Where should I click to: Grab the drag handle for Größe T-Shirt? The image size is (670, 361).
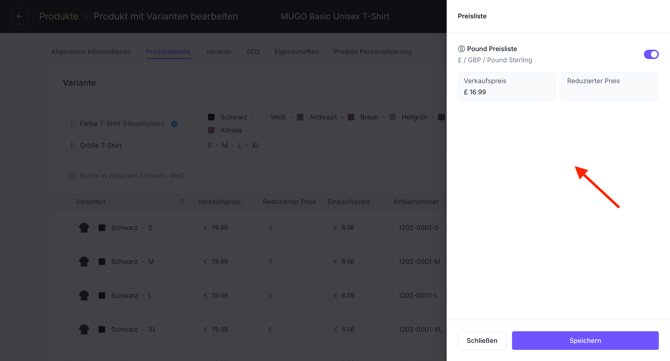[72, 145]
